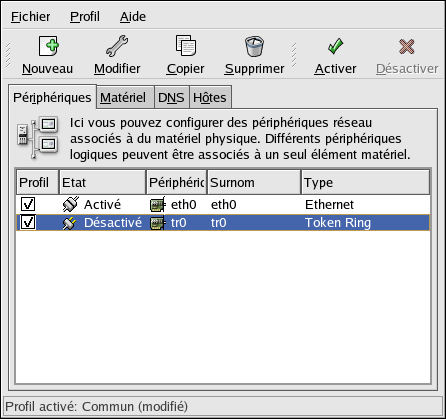The width and height of the screenshot is (446, 419).
Task: Click the Copier documents icon
Action: point(186,45)
